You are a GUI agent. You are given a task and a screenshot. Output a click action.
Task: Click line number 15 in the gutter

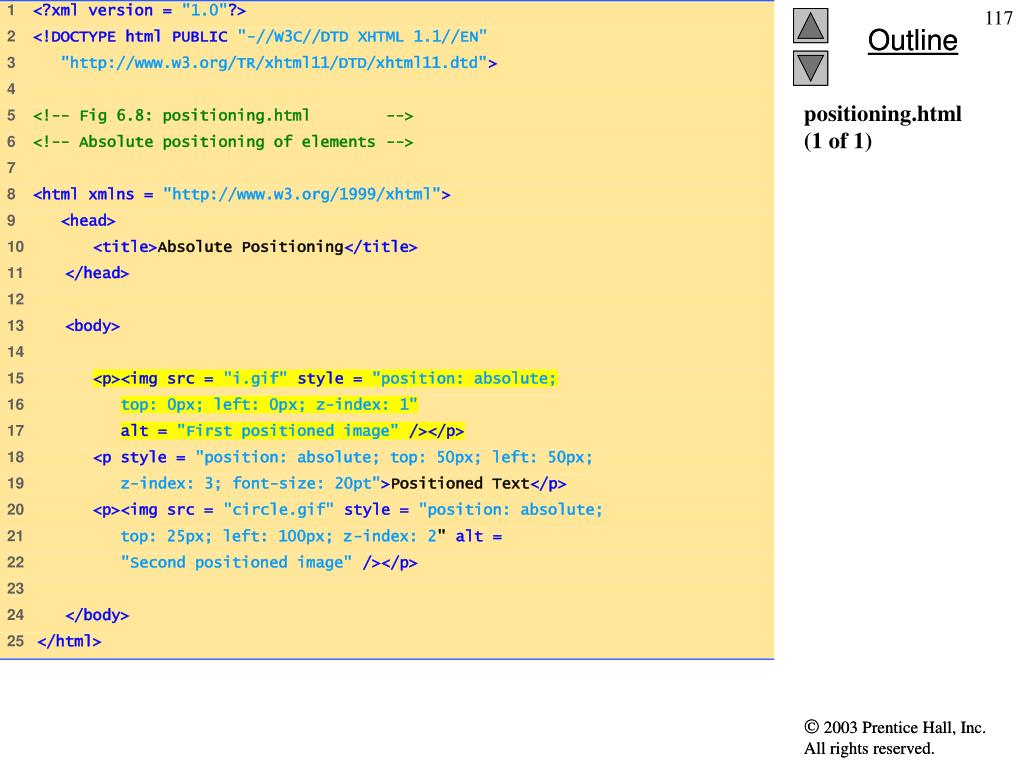pyautogui.click(x=16, y=378)
